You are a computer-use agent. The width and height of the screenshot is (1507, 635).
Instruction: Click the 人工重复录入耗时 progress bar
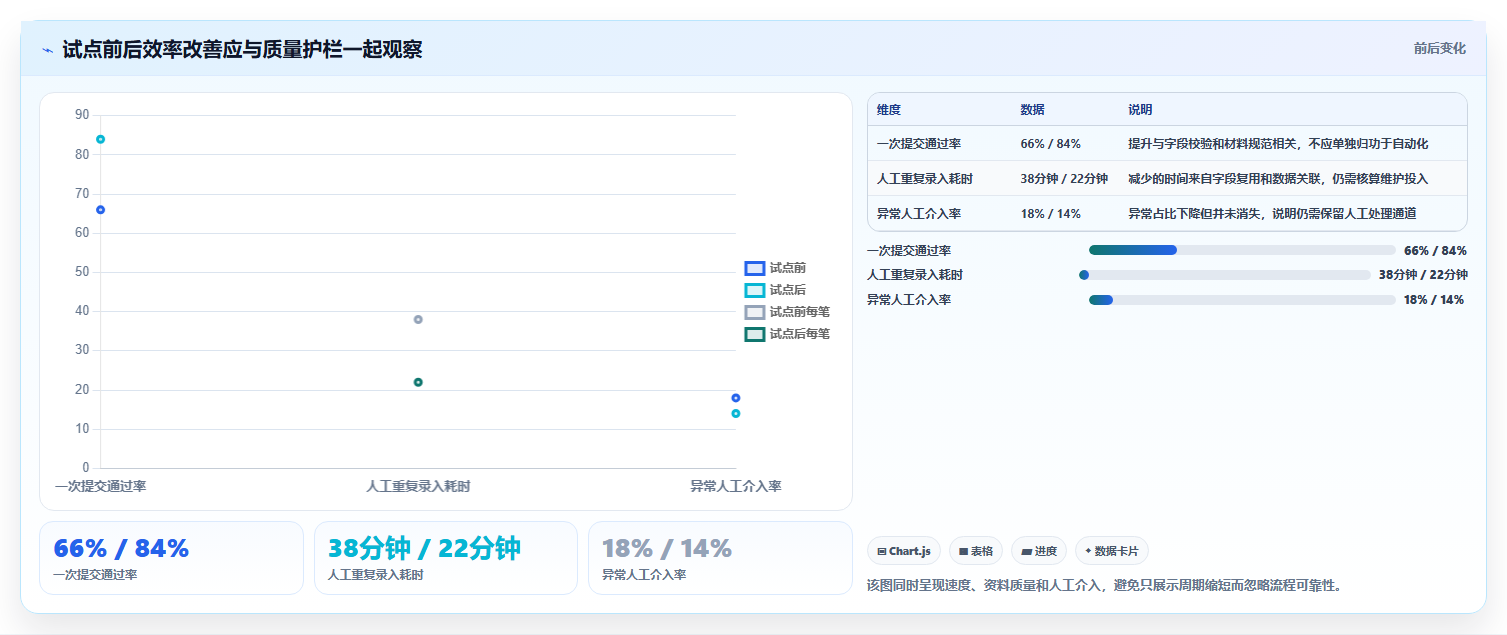[1225, 275]
